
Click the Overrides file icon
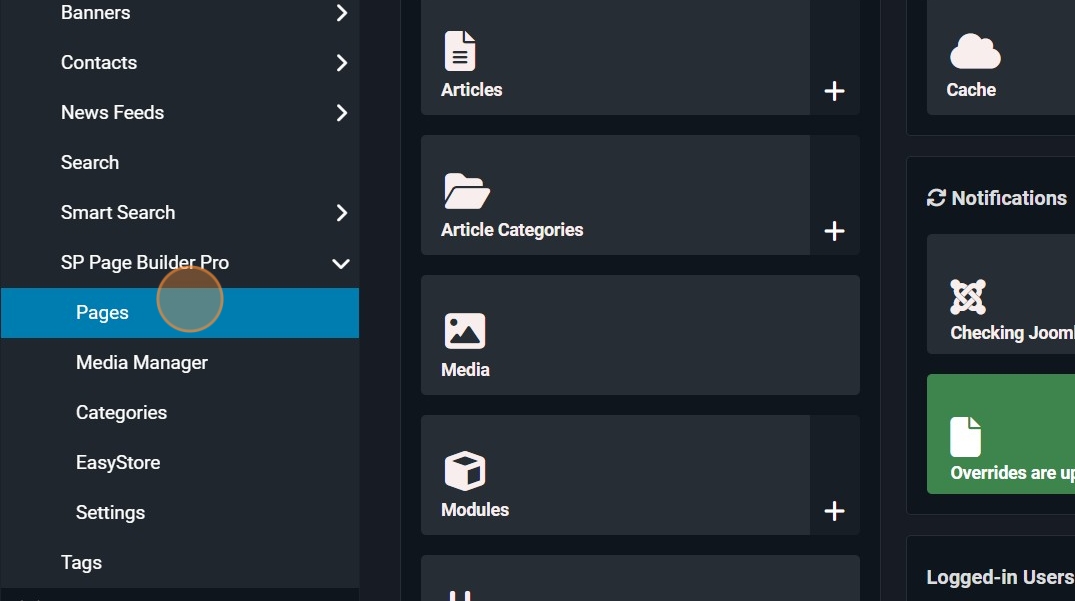point(965,437)
